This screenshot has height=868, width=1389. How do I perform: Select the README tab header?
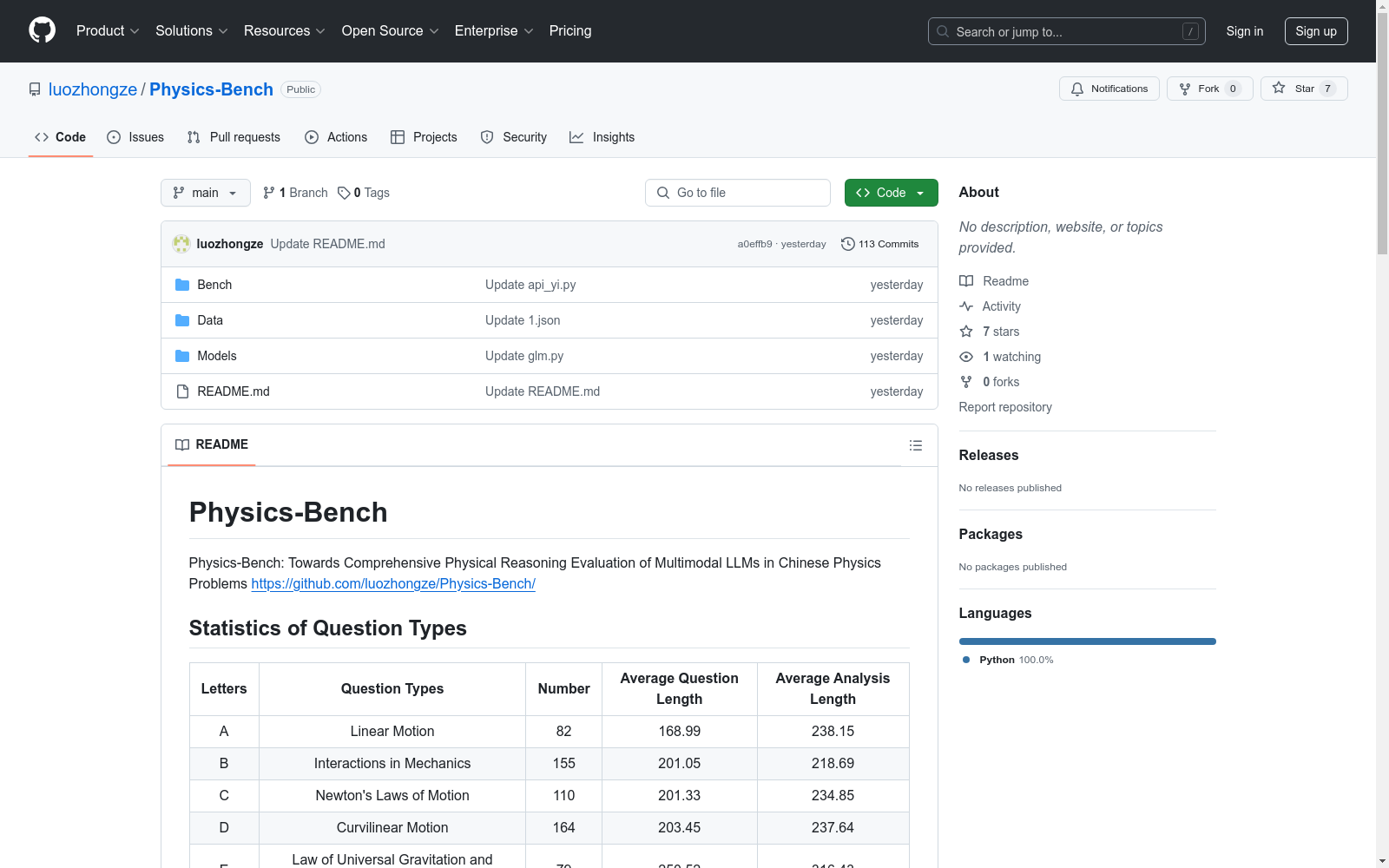212,444
